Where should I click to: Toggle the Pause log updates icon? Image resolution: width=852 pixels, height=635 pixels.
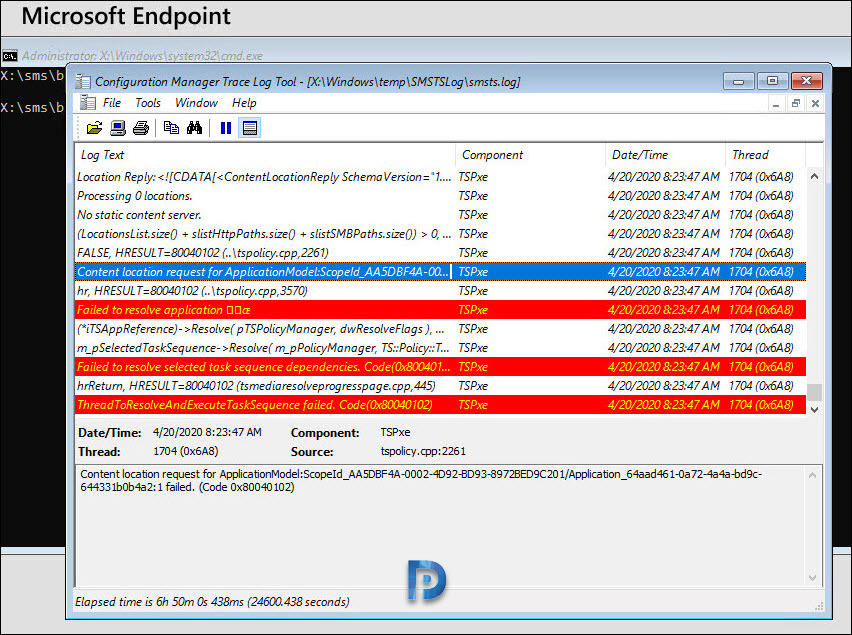click(225, 128)
